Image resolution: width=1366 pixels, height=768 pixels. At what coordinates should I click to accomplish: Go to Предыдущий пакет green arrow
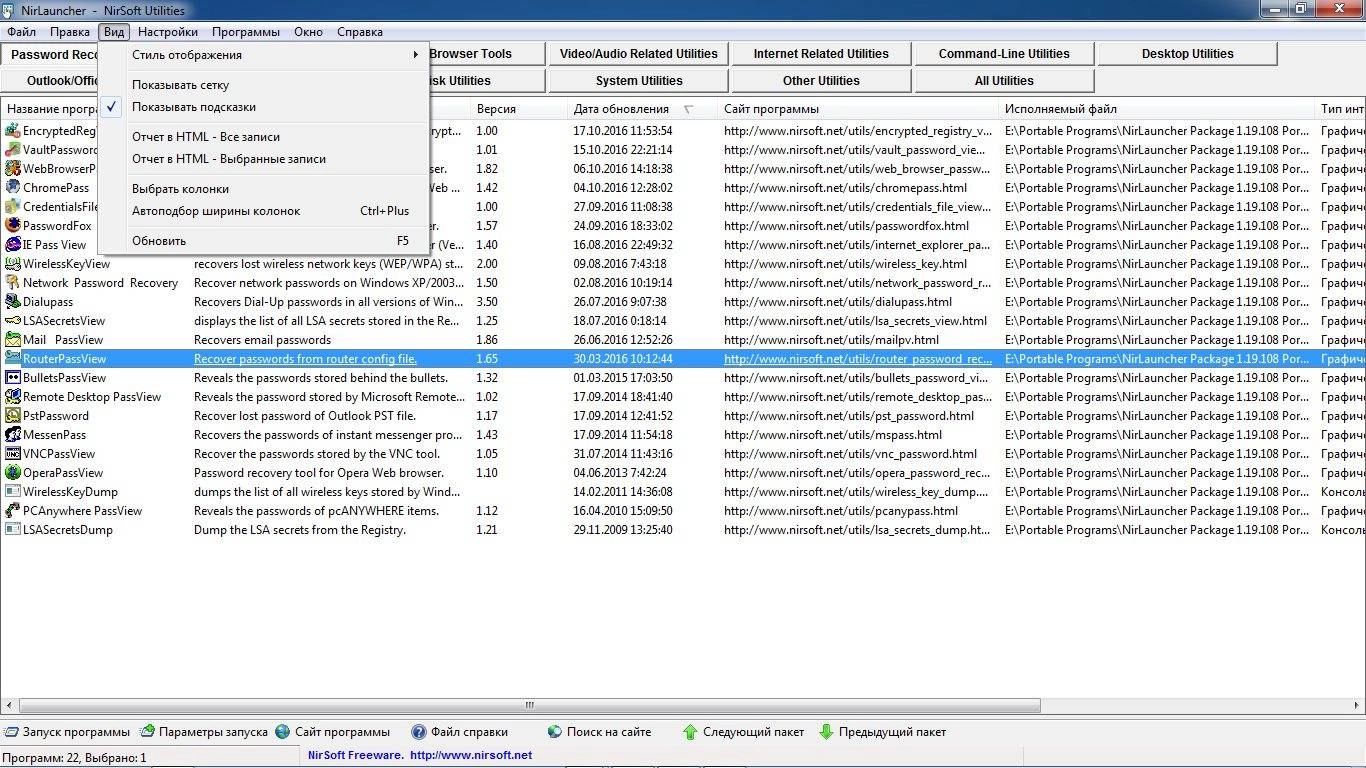(x=826, y=732)
